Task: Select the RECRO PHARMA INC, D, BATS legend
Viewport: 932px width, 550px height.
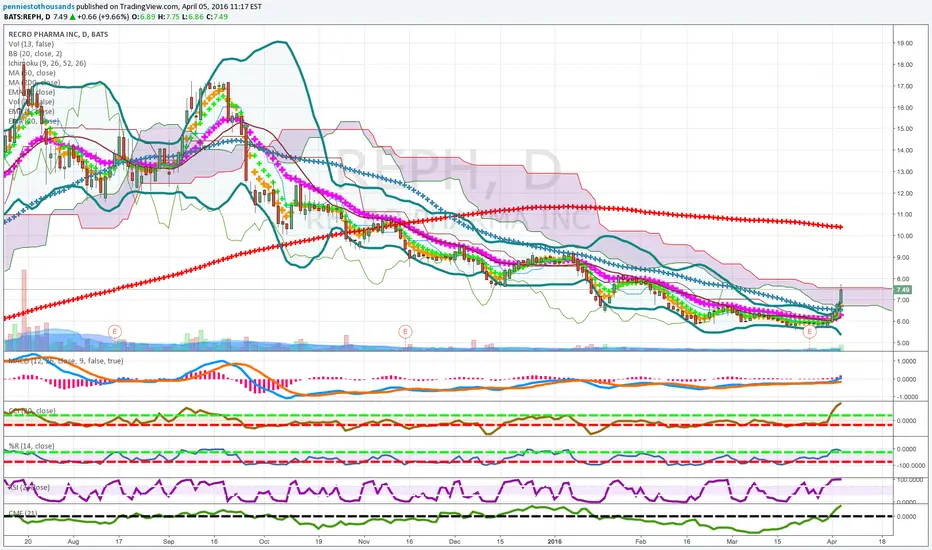Action: tap(58, 34)
